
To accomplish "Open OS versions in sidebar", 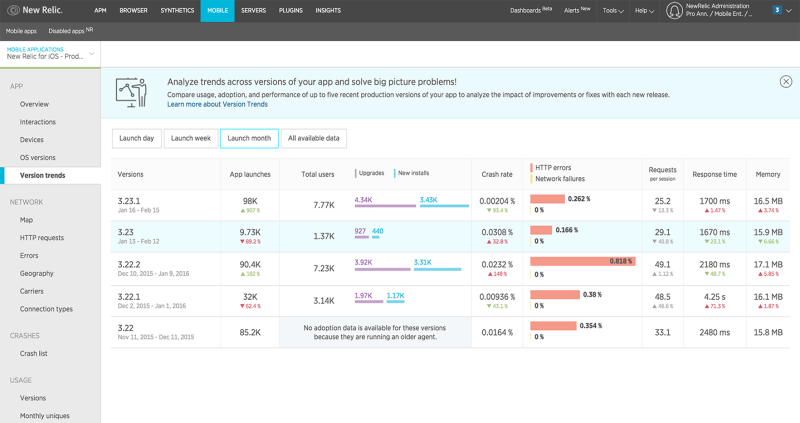I will pos(38,158).
